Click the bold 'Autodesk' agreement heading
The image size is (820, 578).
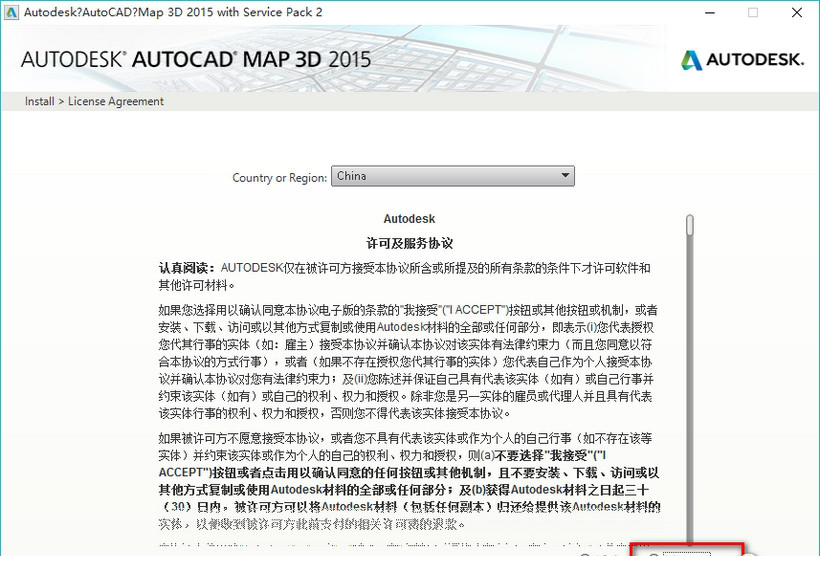tap(409, 219)
